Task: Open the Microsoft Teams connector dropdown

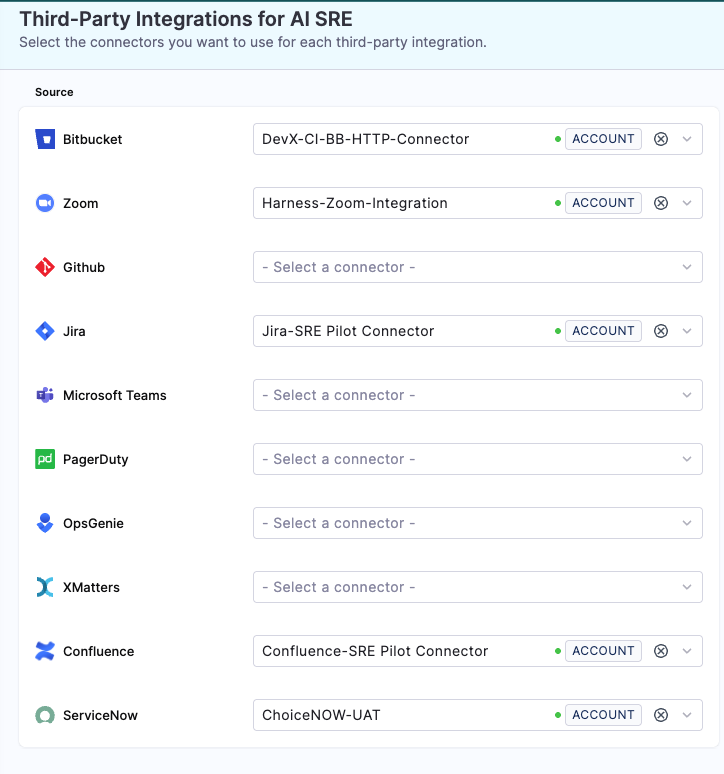Action: pos(478,395)
